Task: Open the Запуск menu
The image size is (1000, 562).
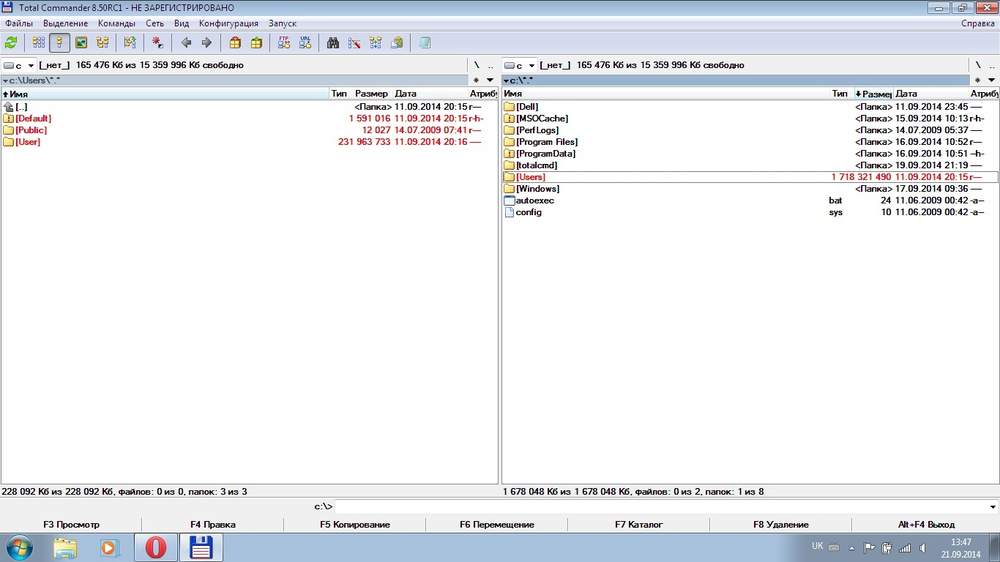Action: [x=282, y=23]
